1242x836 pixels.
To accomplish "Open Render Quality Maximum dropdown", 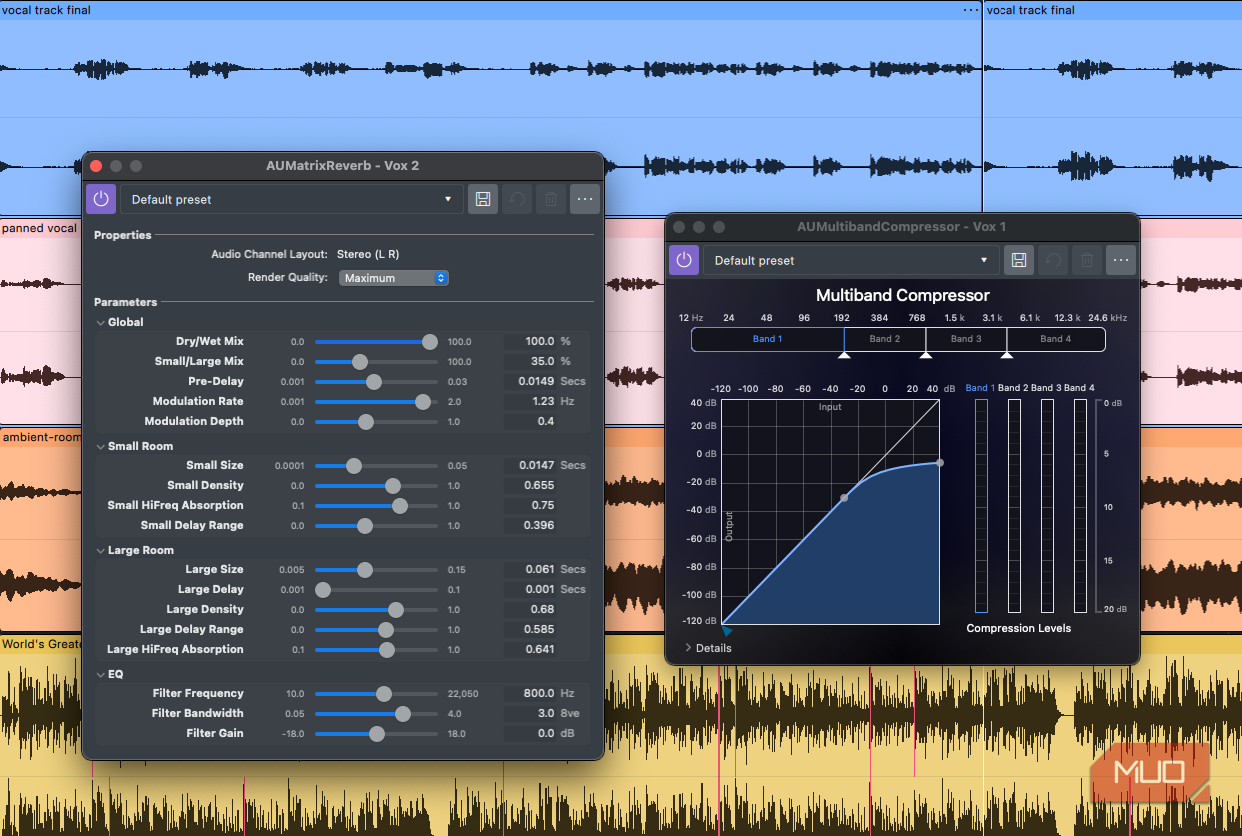I will pos(394,278).
